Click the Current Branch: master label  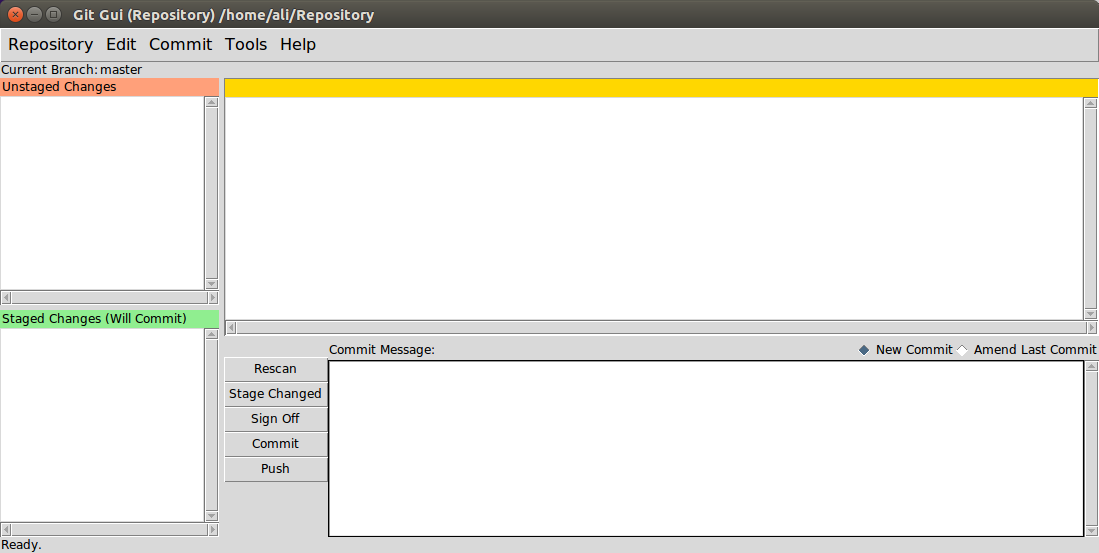click(x=71, y=70)
